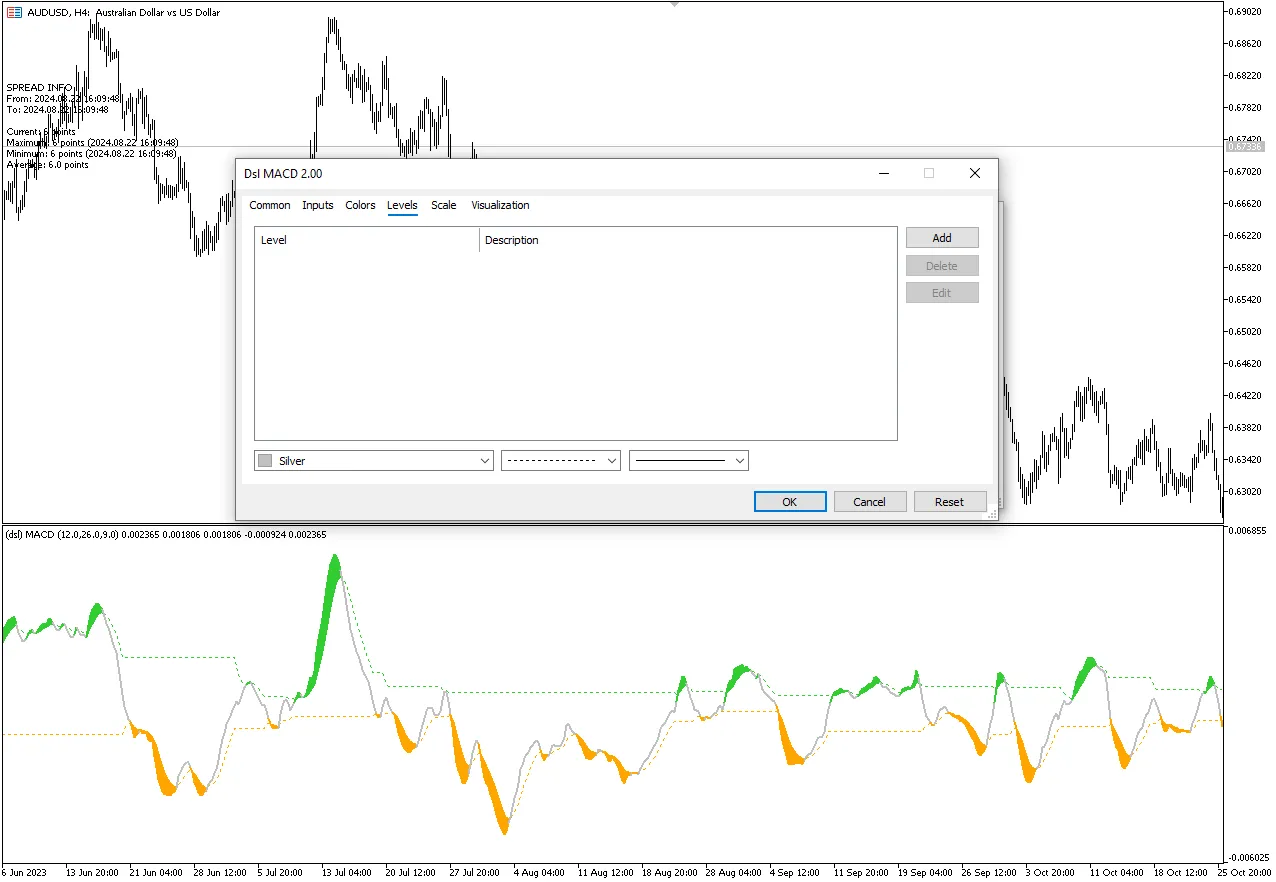Click the Description column header
The width and height of the screenshot is (1276, 882).
[688, 240]
